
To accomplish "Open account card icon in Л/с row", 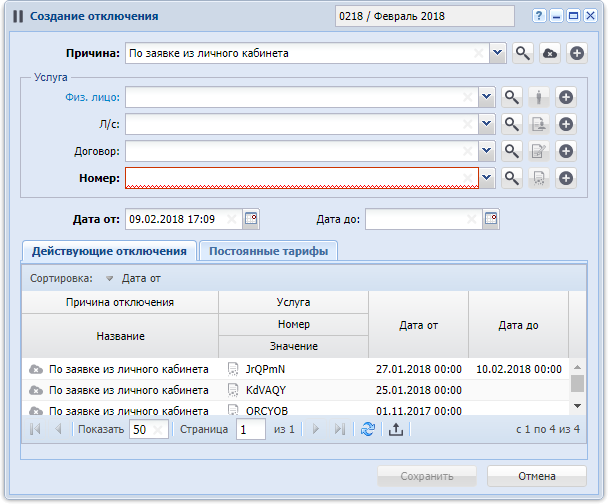I will tap(539, 124).
